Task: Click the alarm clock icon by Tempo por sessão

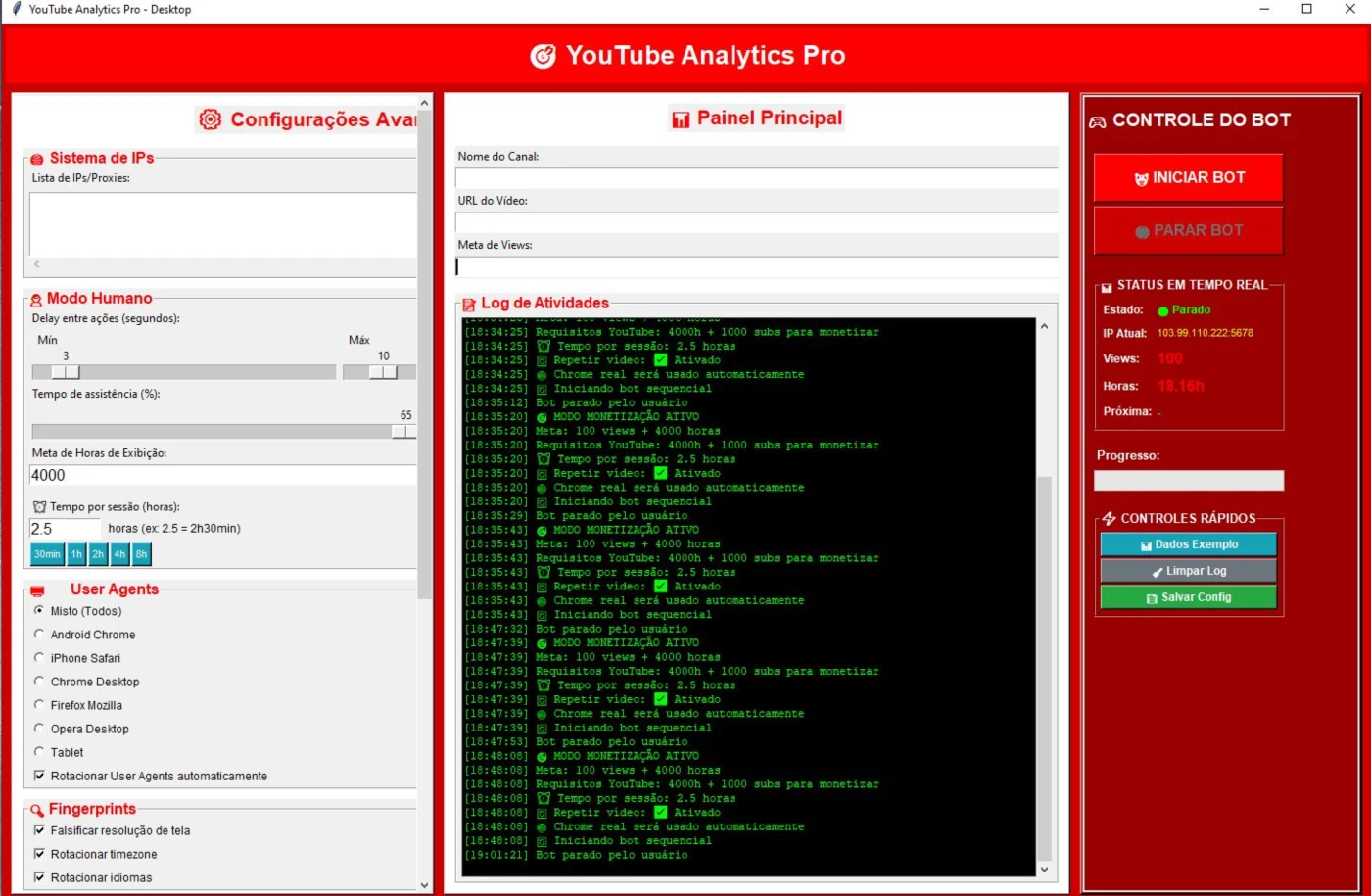Action: (x=39, y=507)
